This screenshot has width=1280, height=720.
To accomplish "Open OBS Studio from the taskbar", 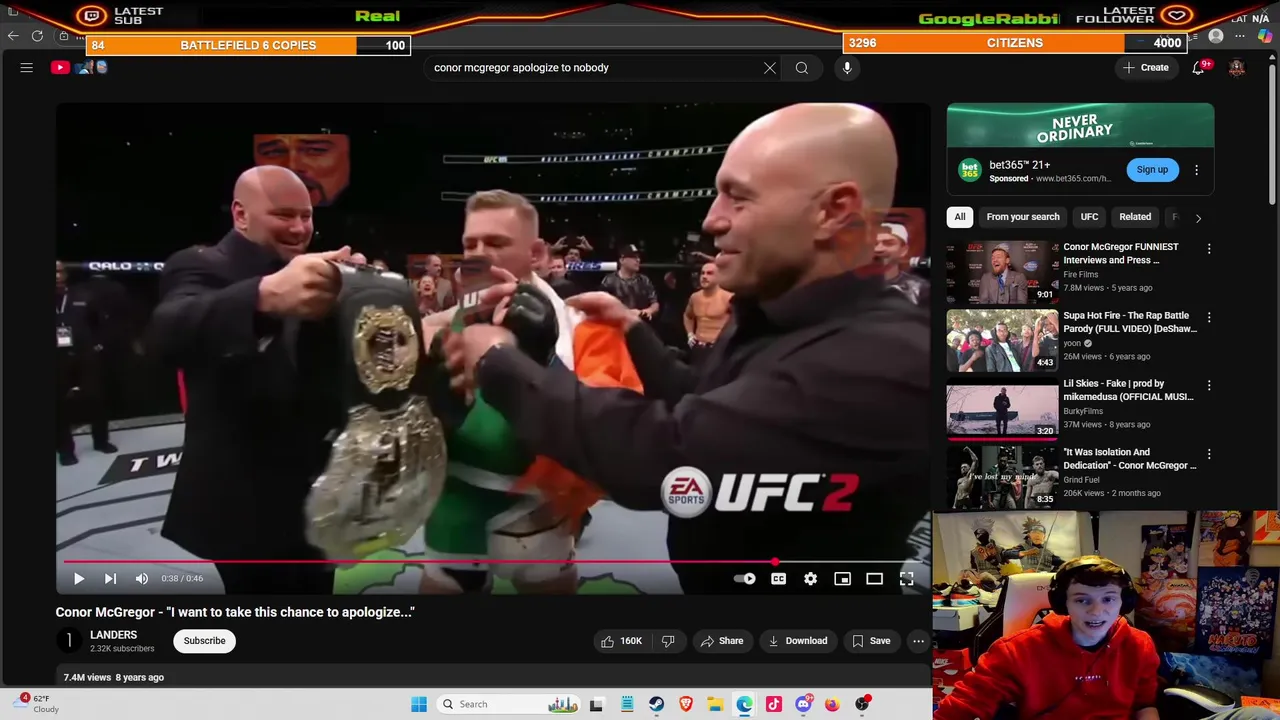I will pos(862,704).
